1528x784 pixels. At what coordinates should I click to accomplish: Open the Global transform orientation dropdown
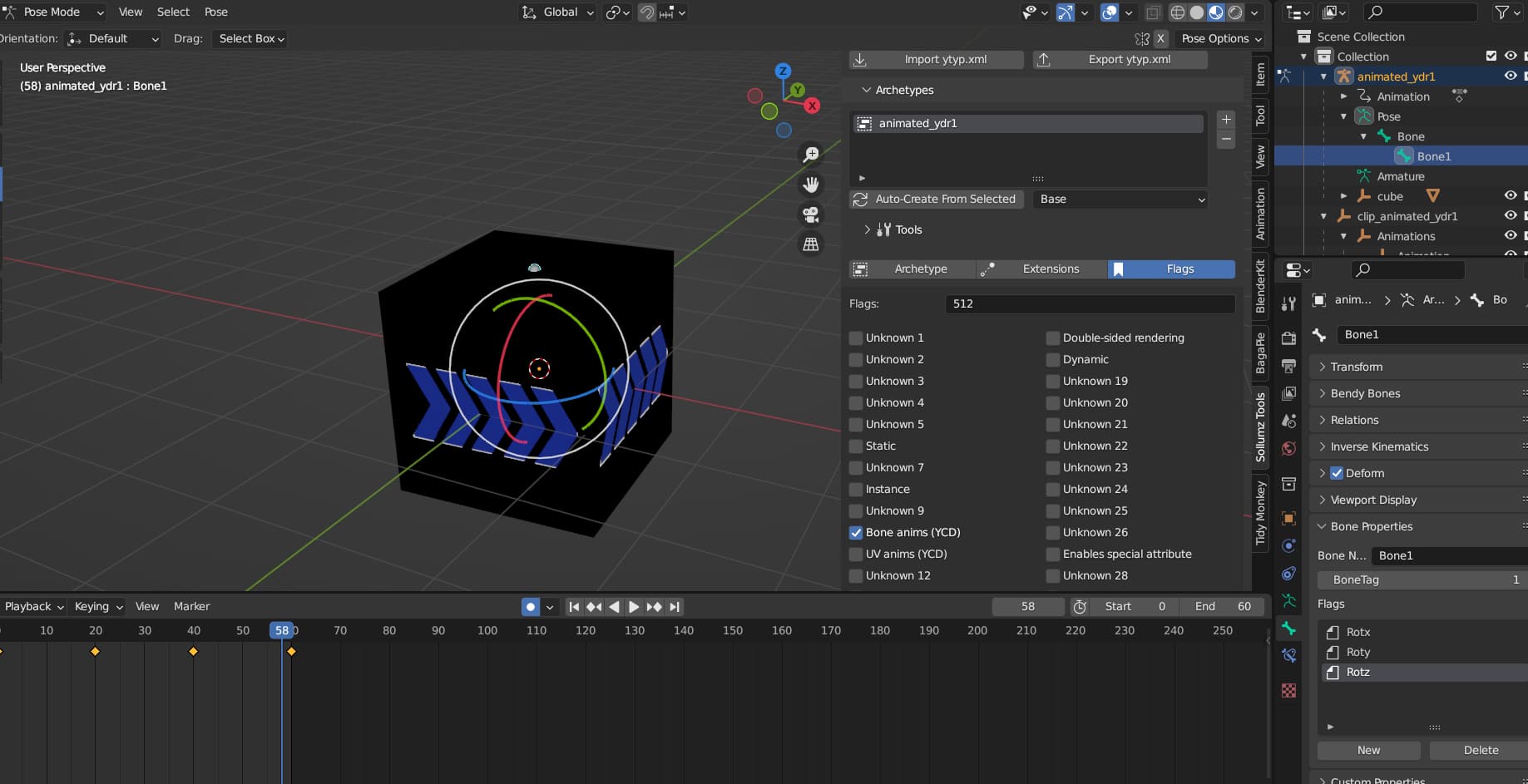click(x=559, y=12)
